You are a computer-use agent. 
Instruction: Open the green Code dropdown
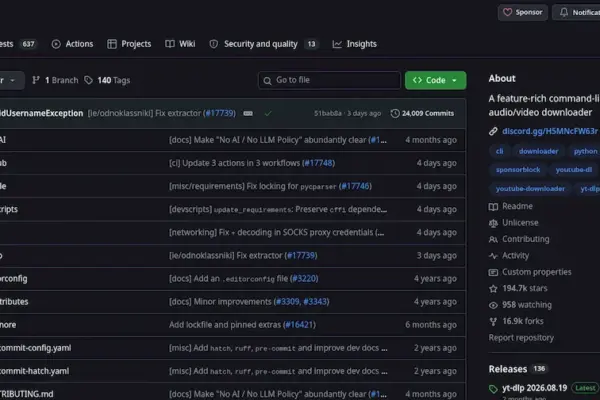click(x=435, y=80)
